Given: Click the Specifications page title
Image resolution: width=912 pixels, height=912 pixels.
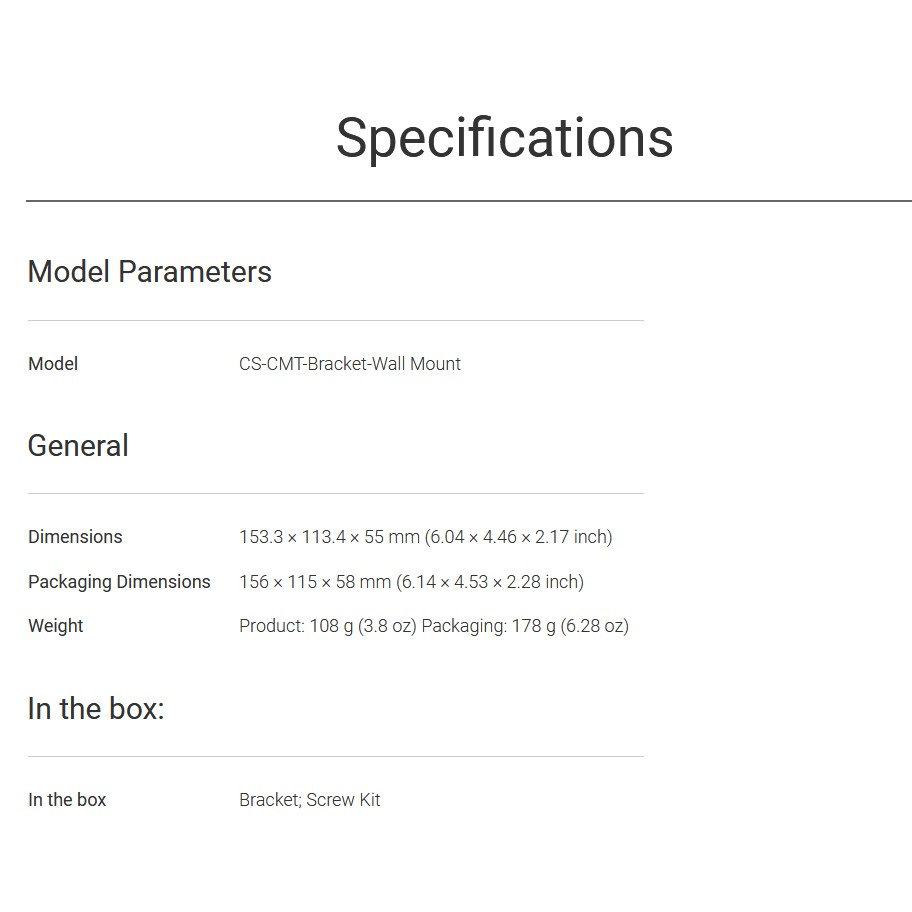Looking at the screenshot, I should click(x=504, y=137).
